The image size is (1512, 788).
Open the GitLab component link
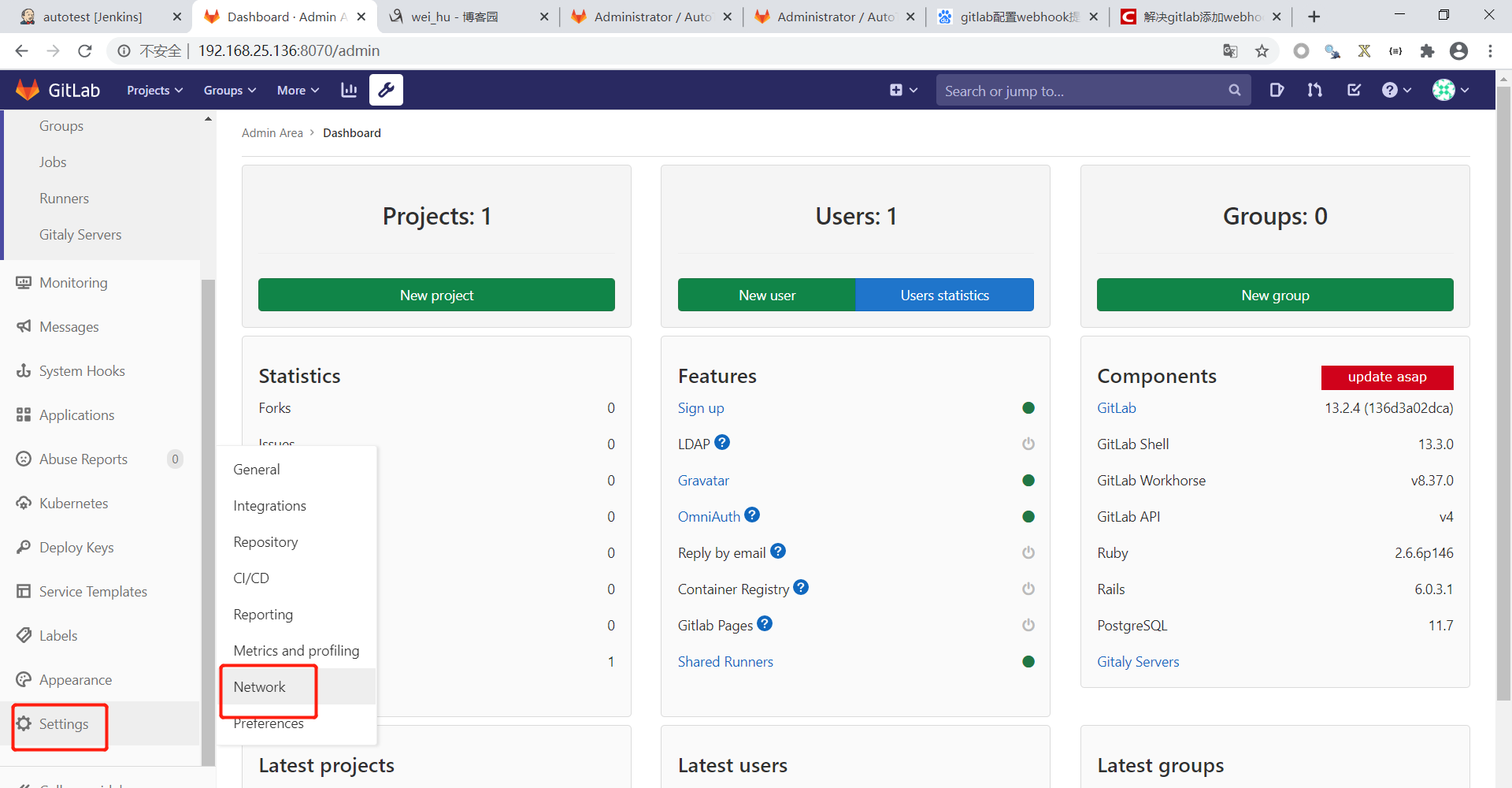click(x=1117, y=407)
